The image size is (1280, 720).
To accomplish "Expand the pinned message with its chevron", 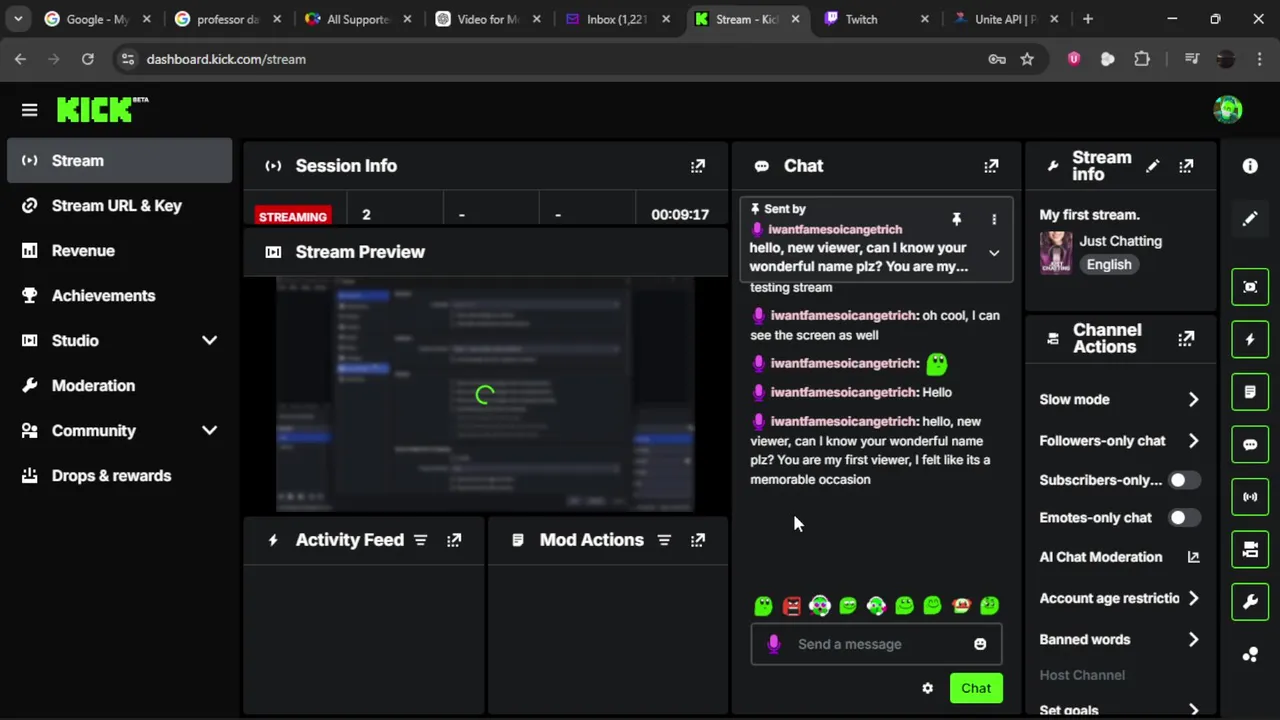I will coord(994,254).
